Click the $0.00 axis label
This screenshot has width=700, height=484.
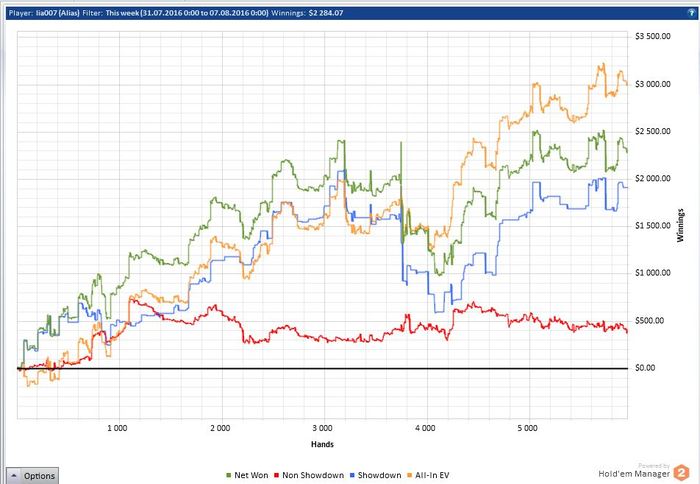645,368
